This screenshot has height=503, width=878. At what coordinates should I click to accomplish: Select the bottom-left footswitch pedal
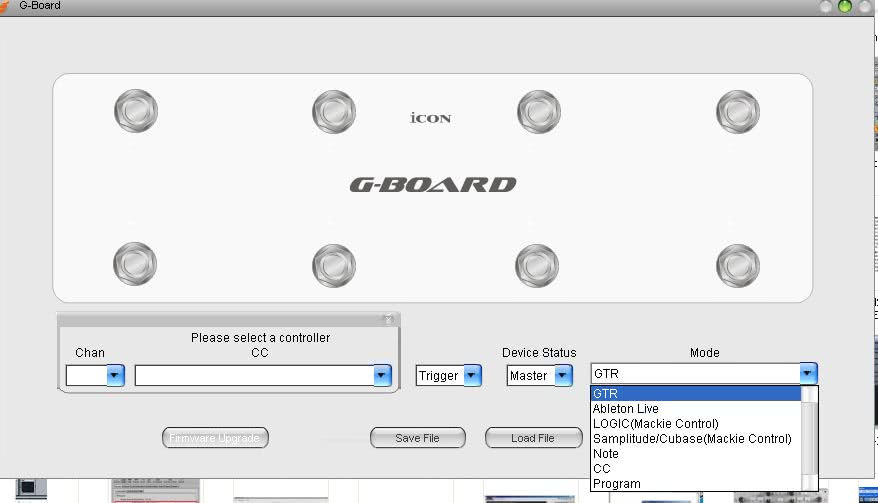pos(135,264)
